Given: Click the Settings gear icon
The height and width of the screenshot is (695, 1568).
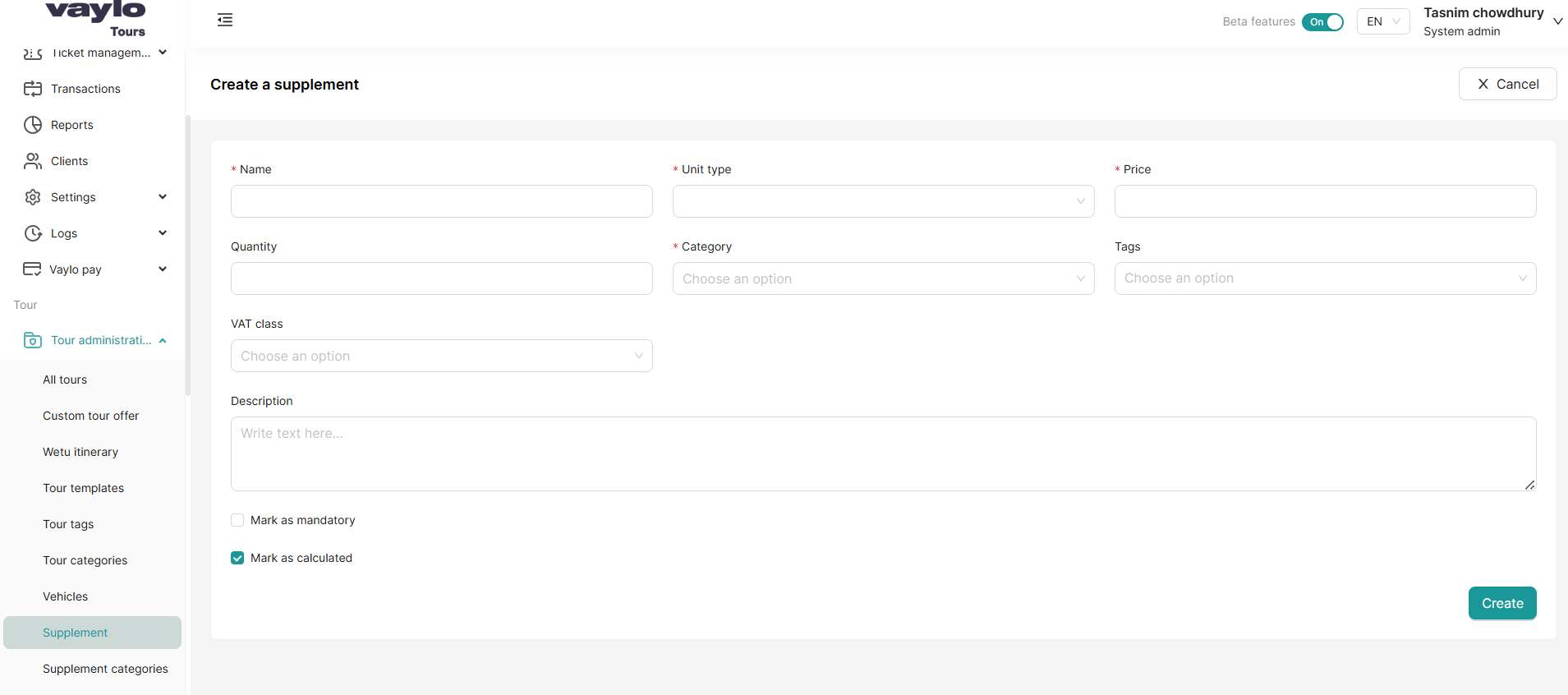Looking at the screenshot, I should coord(33,197).
